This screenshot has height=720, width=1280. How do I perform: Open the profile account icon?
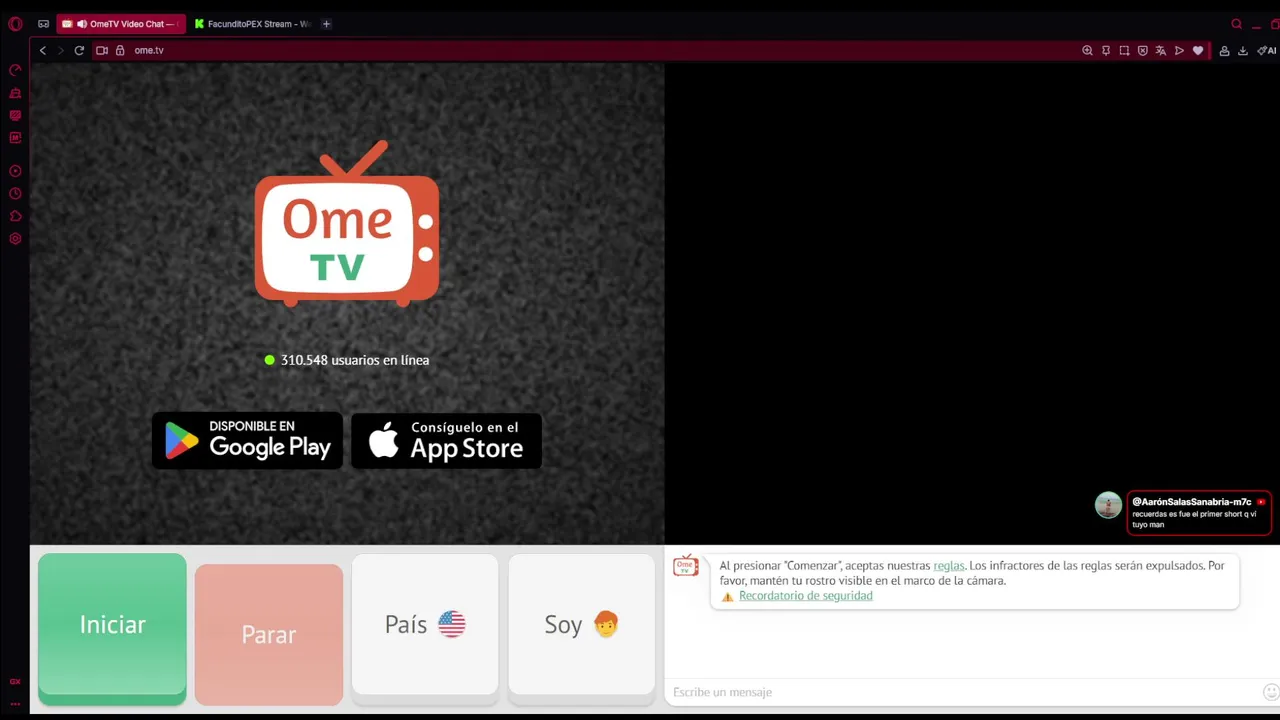1224,50
